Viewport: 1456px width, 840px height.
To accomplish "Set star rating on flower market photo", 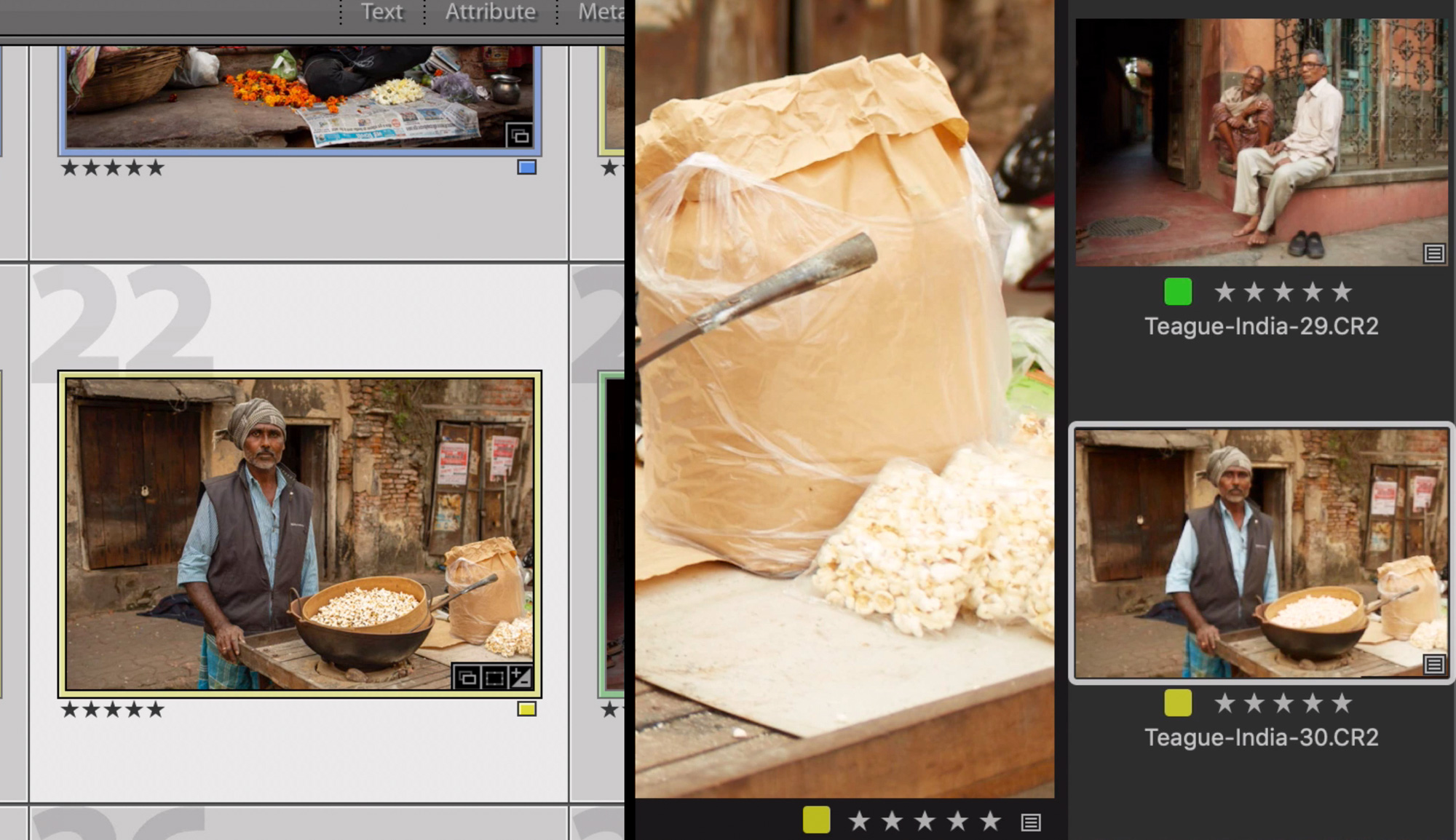I will [x=113, y=168].
